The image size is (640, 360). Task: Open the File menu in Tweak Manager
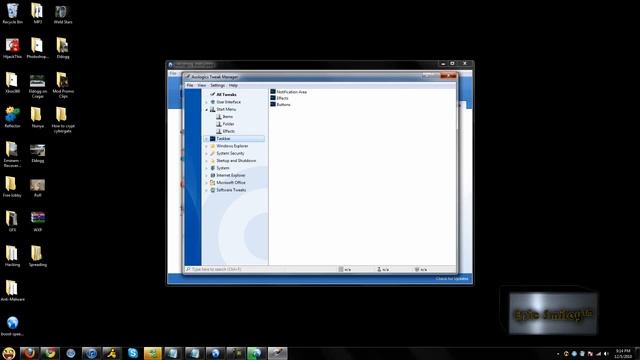coord(190,85)
